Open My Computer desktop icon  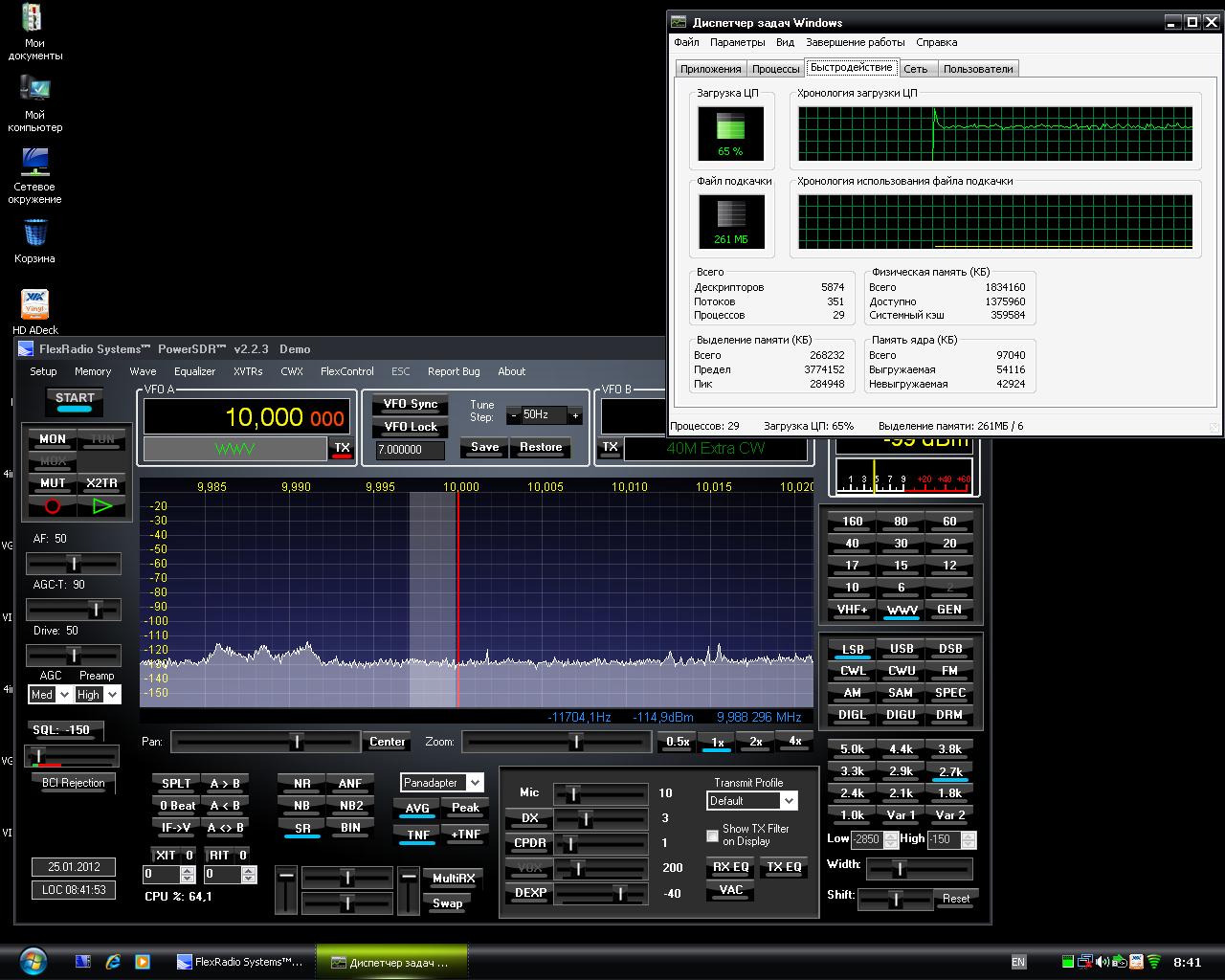click(x=35, y=103)
